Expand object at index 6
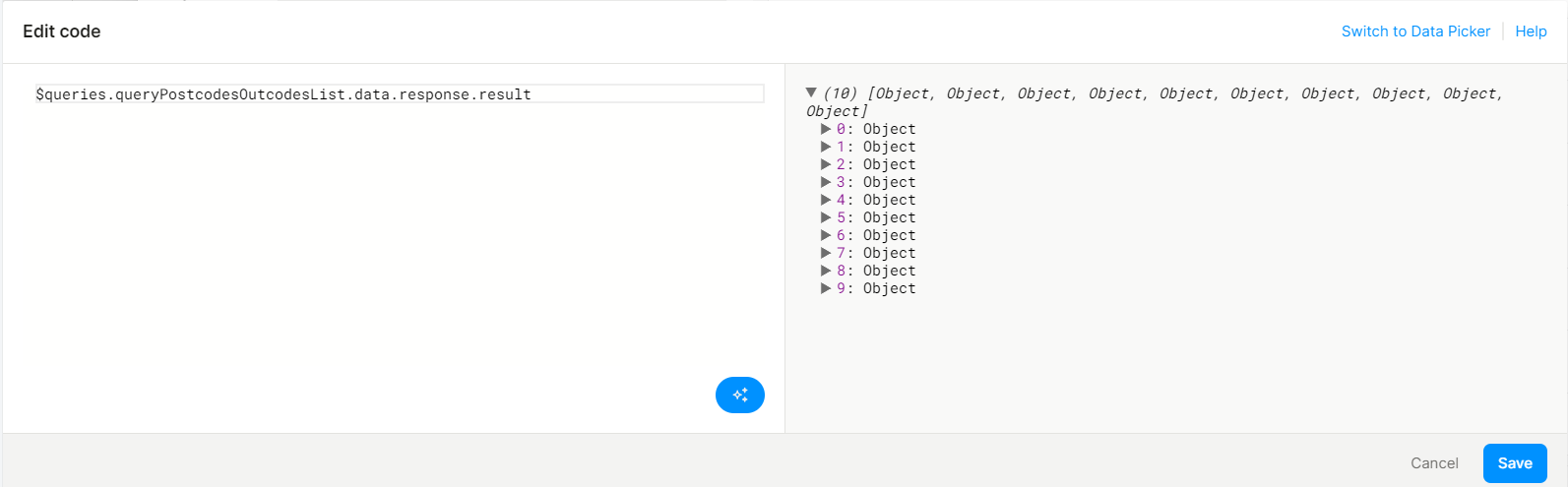The width and height of the screenshot is (1568, 487). pyautogui.click(x=826, y=235)
